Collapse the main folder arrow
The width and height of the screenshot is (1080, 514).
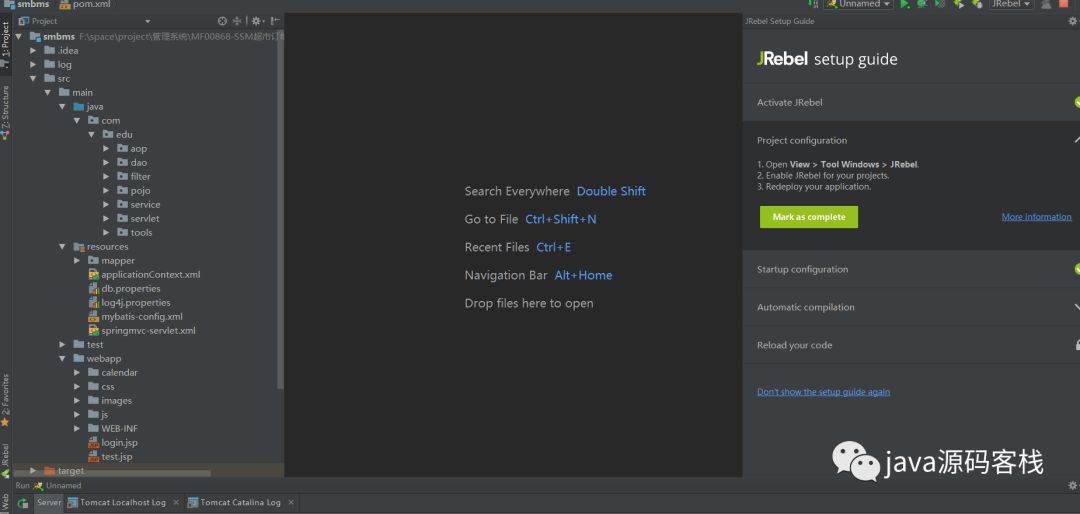[x=48, y=92]
